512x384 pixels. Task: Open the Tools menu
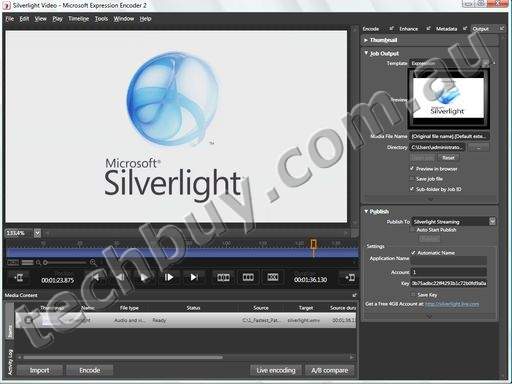pos(101,19)
